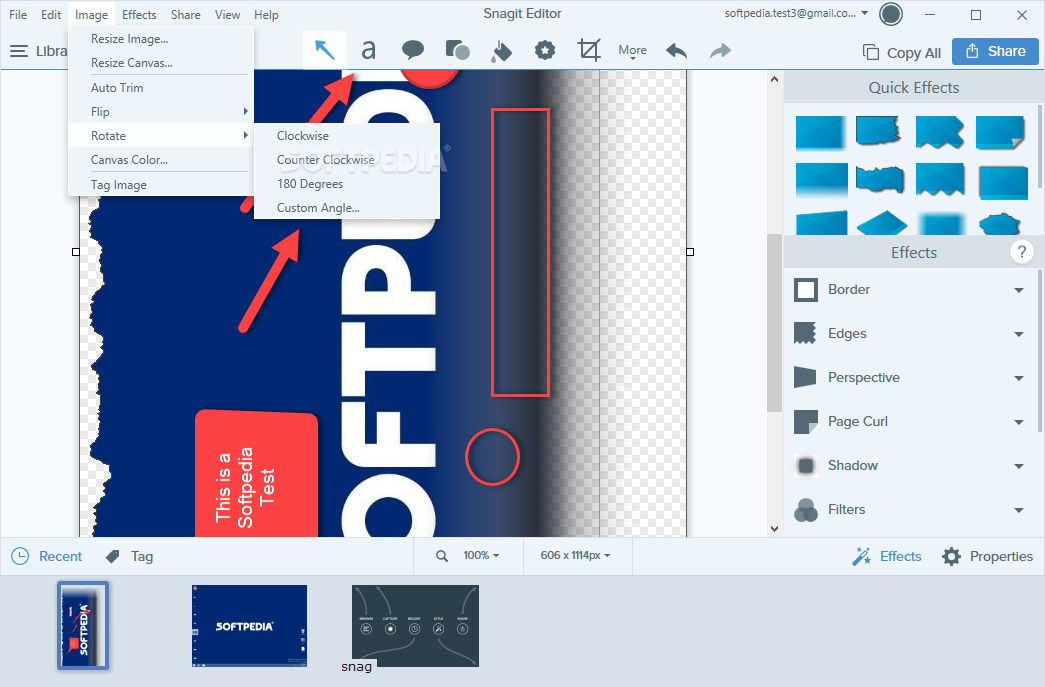Screen dimensions: 1045x687
Task: Open the View menu
Action: (x=227, y=15)
